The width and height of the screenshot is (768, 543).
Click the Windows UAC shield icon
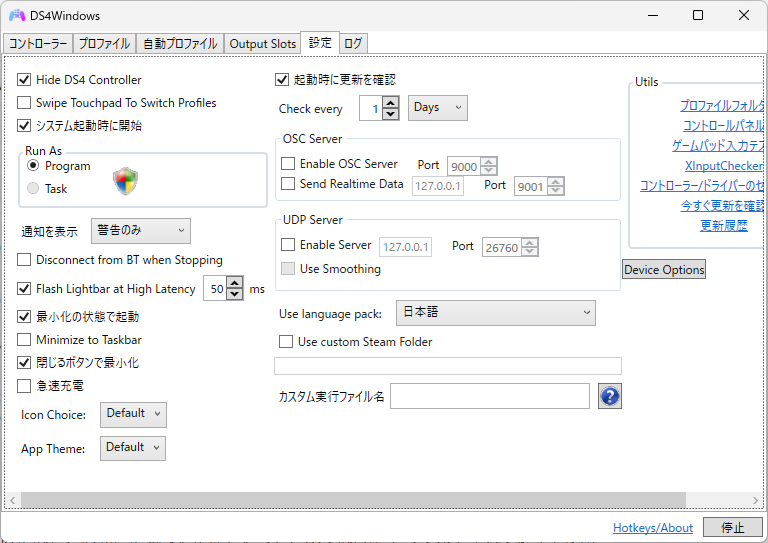[125, 181]
